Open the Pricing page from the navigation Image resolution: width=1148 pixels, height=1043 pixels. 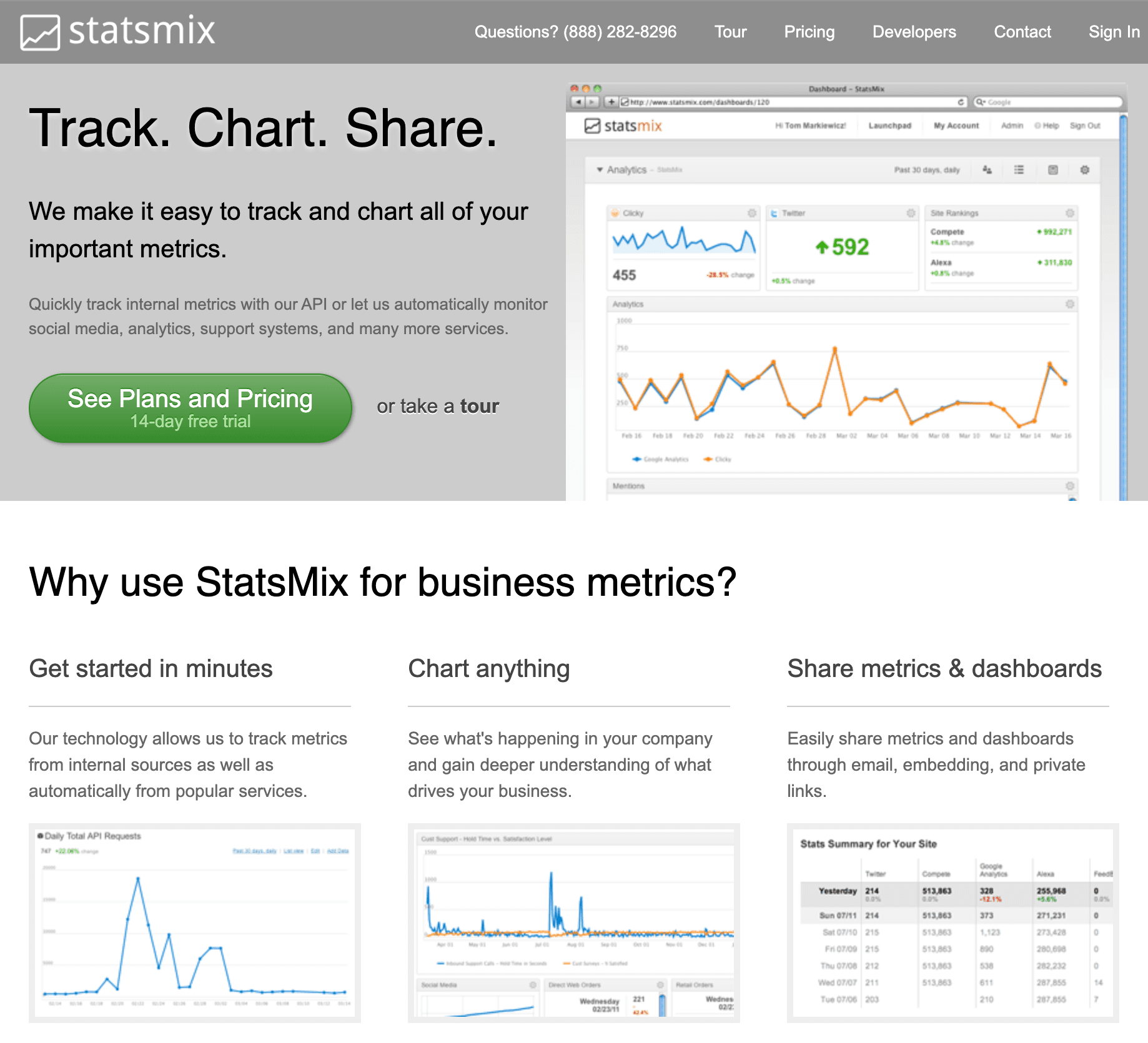pyautogui.click(x=809, y=32)
